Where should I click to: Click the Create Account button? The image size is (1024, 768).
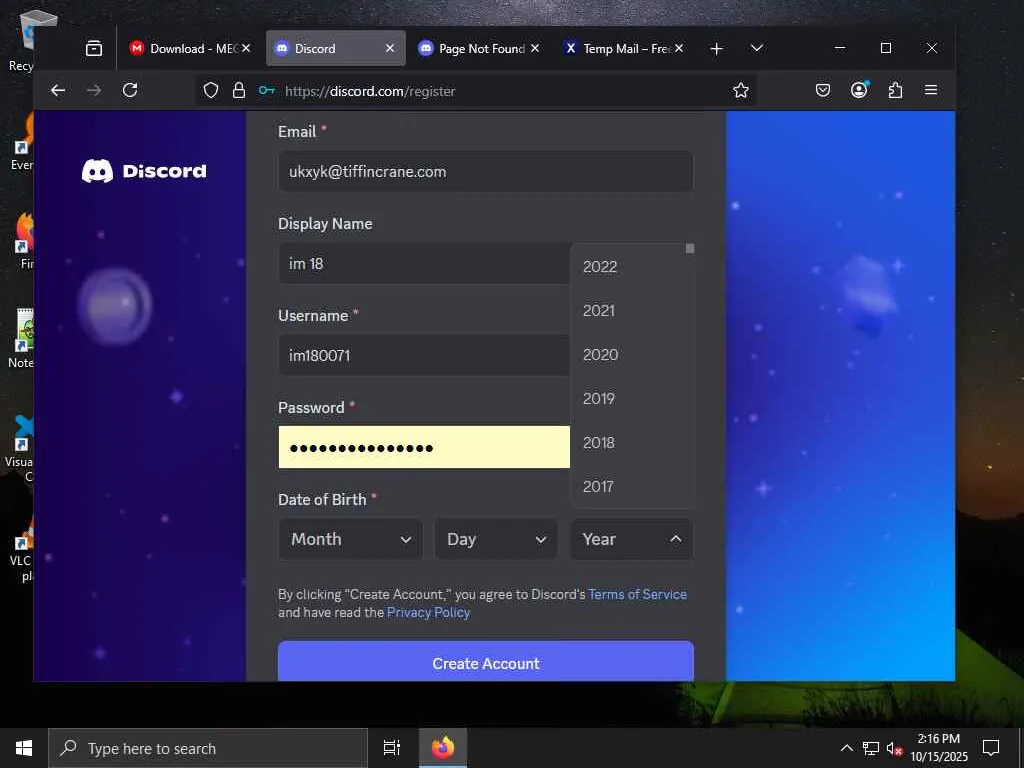(486, 661)
